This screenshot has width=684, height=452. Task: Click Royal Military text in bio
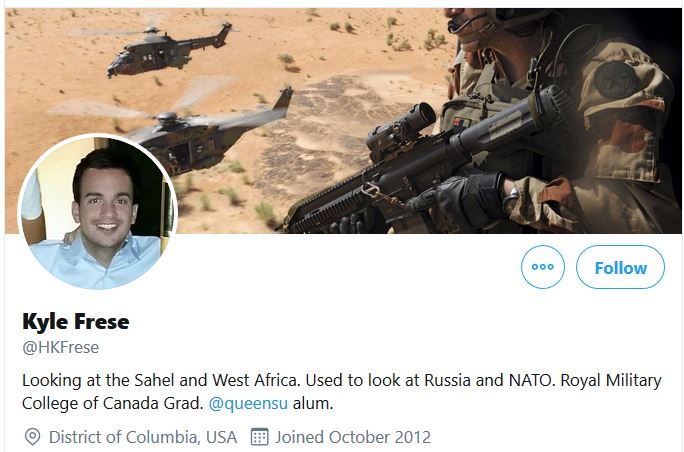coord(611,380)
